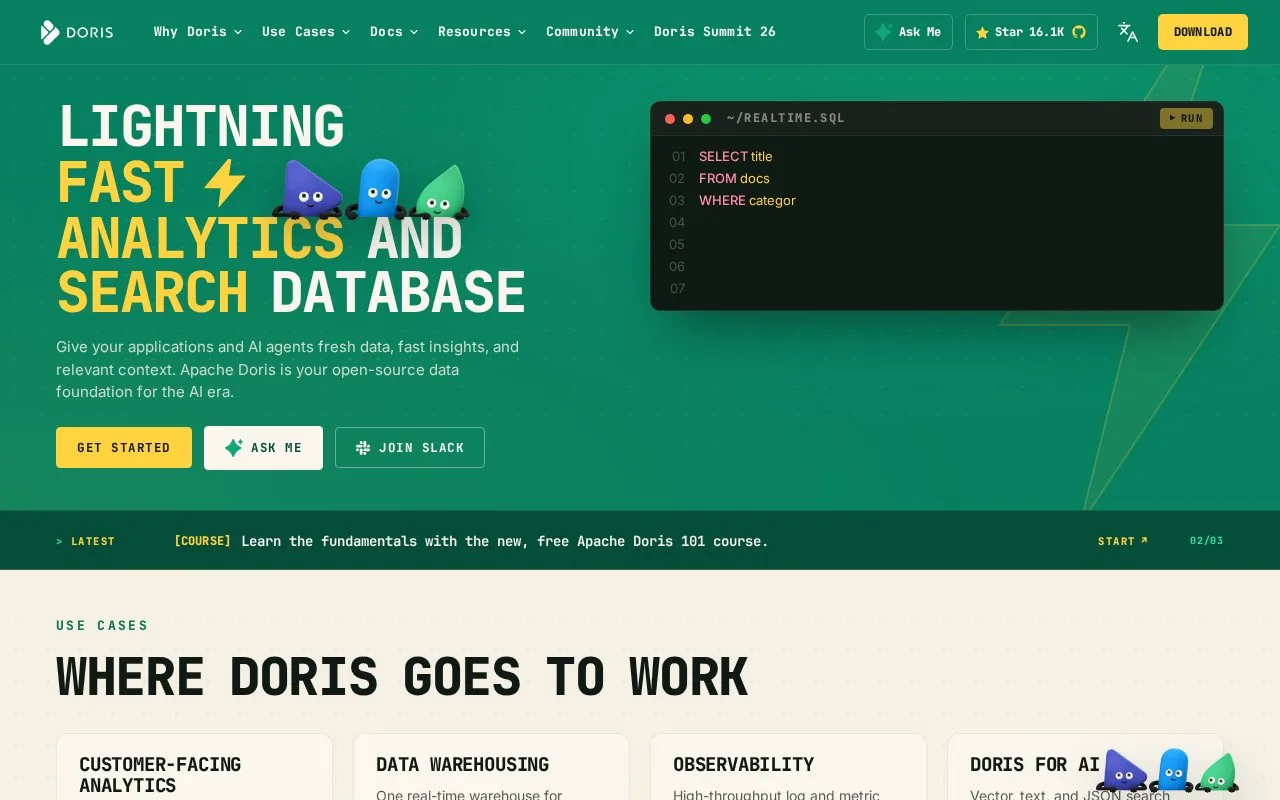Click the header Ask Me button

[x=908, y=32]
